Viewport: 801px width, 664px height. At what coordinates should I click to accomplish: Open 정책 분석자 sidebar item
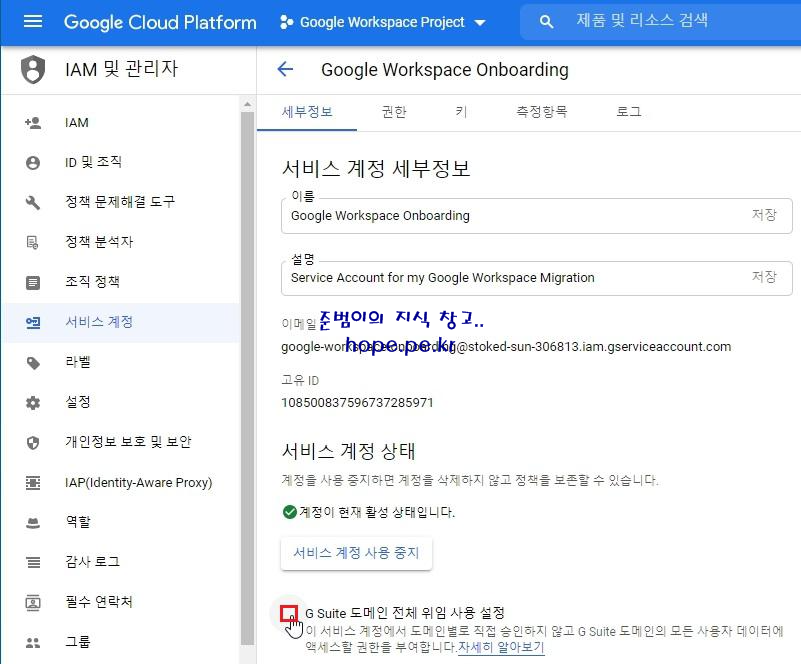click(x=122, y=242)
